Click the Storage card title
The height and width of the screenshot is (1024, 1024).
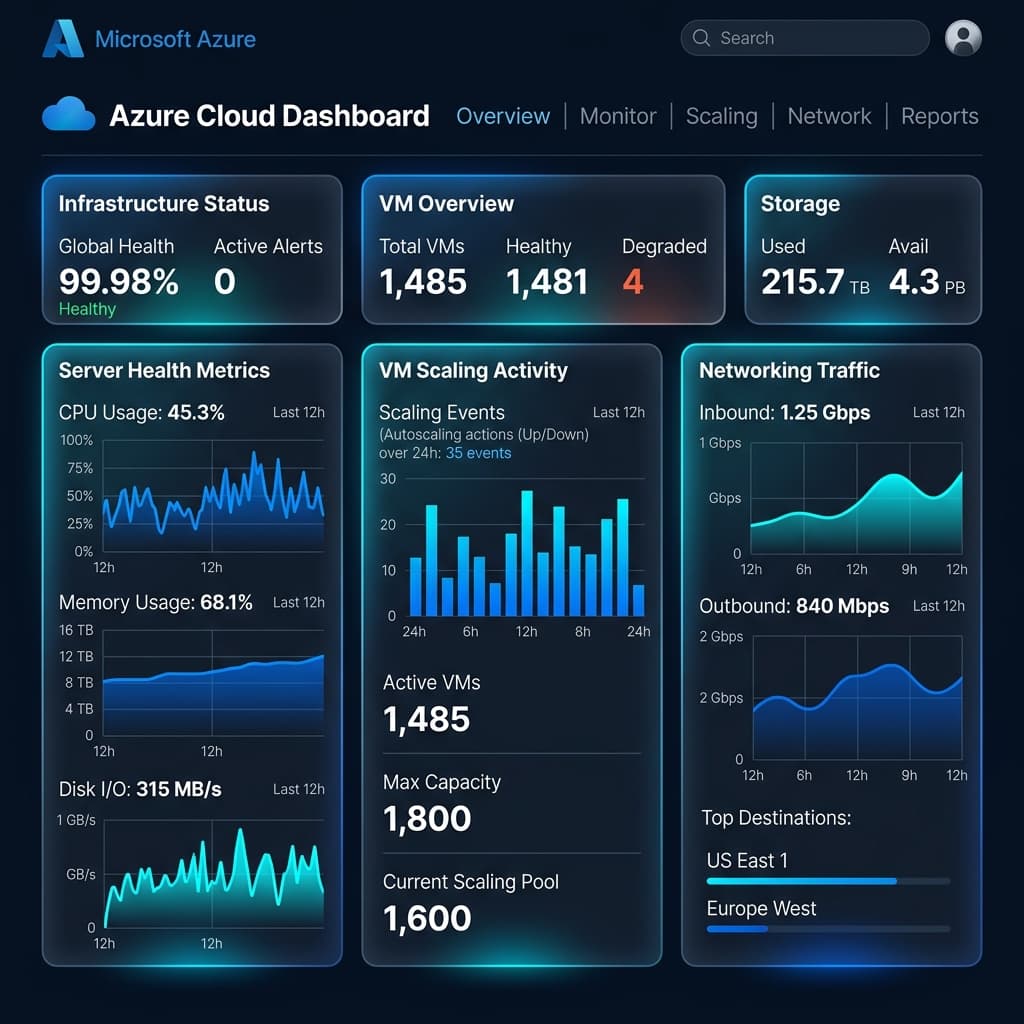pyautogui.click(x=801, y=204)
